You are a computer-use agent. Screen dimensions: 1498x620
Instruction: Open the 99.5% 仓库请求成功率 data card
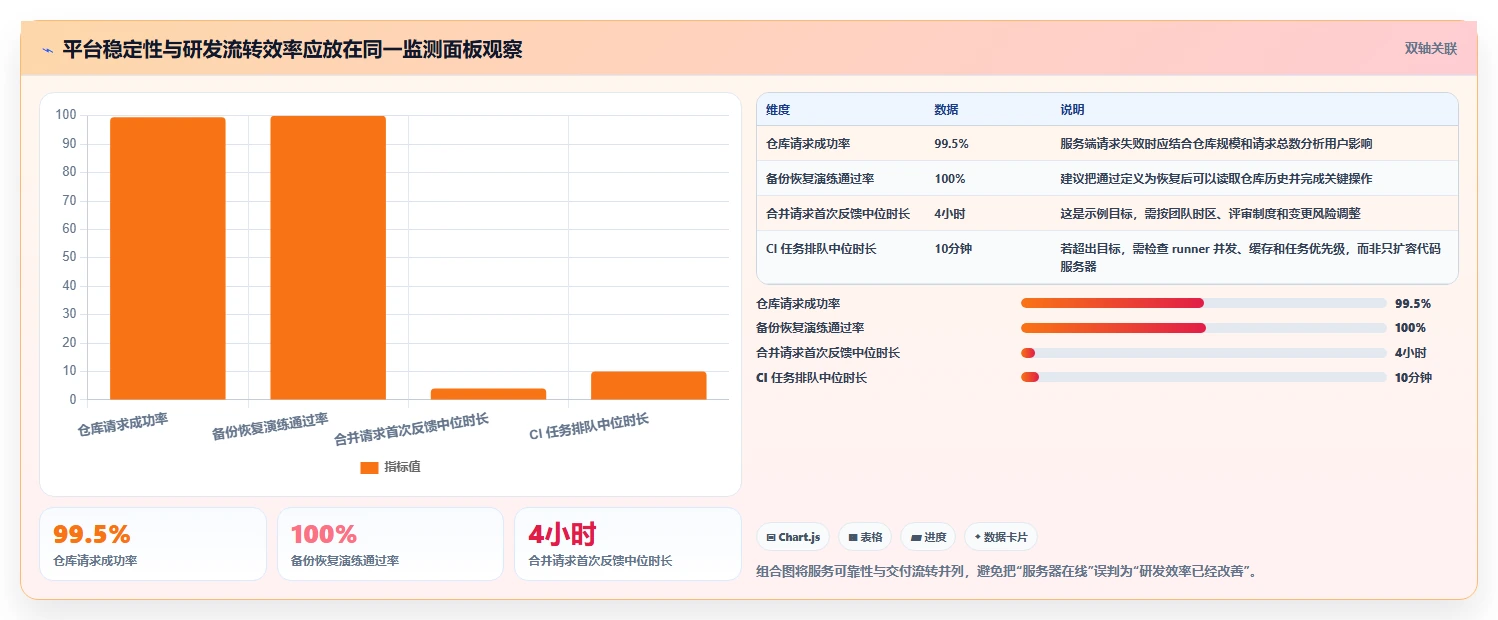tap(153, 544)
